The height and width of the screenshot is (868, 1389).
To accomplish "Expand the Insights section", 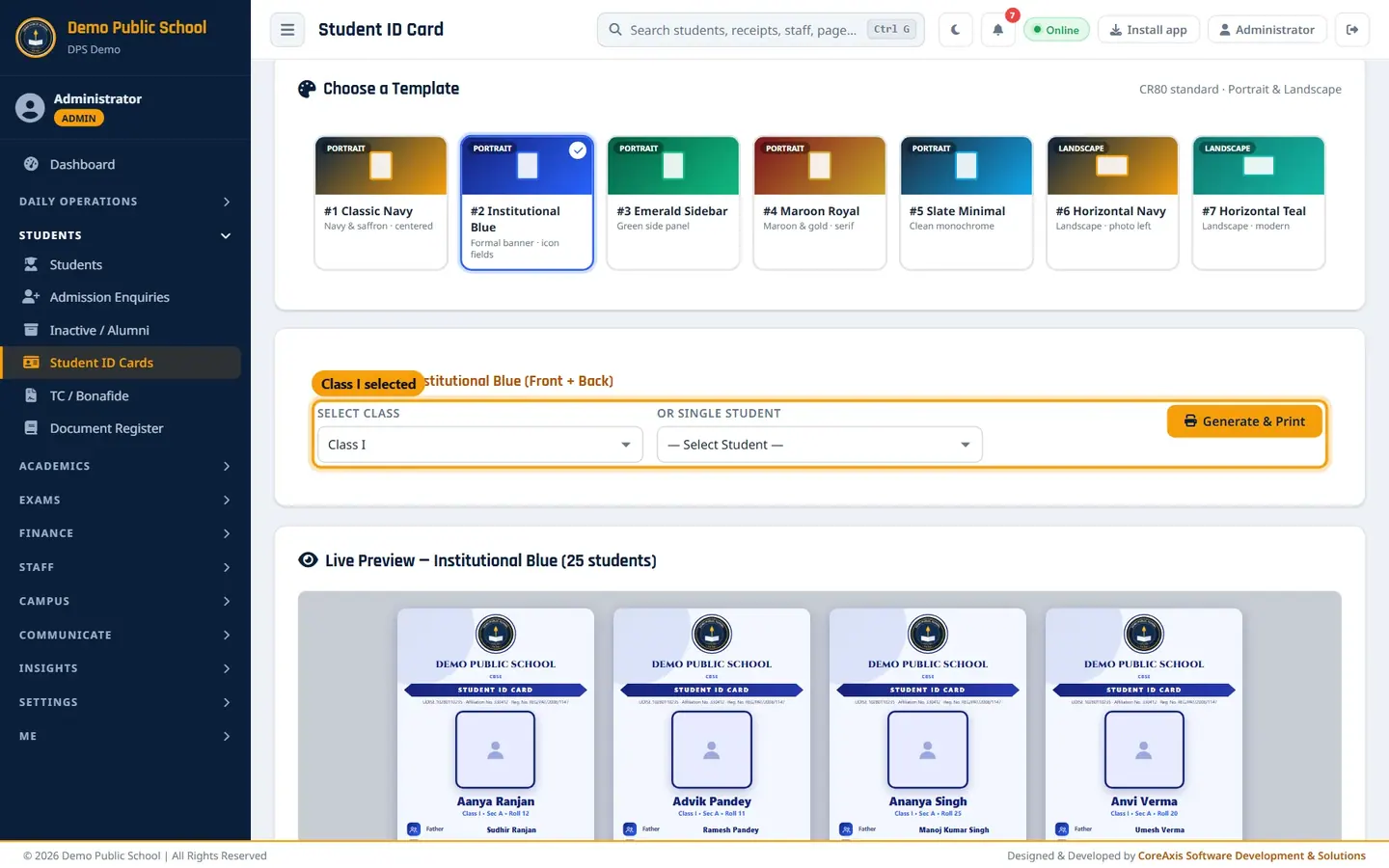I will [x=125, y=668].
